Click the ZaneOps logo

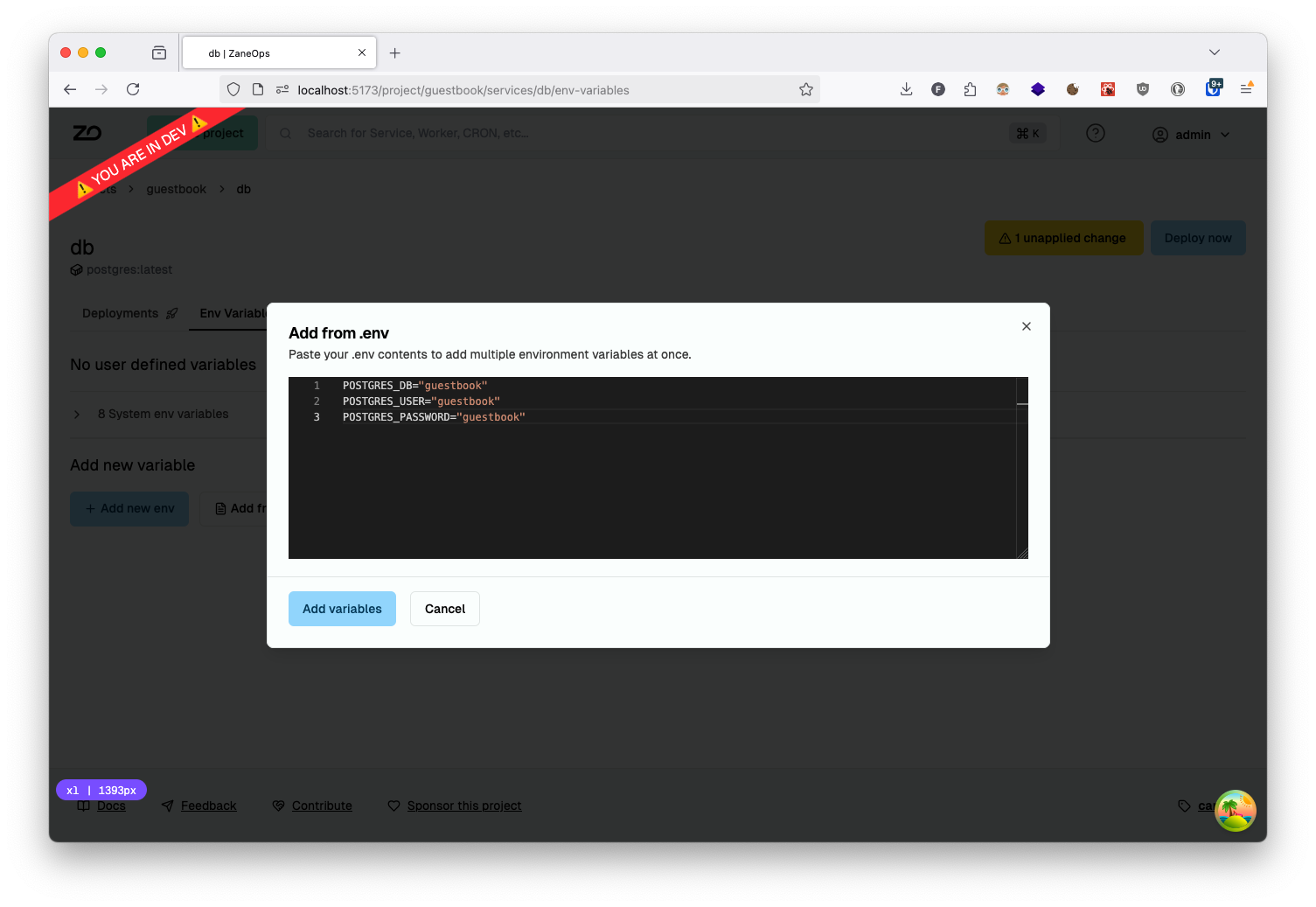87,133
